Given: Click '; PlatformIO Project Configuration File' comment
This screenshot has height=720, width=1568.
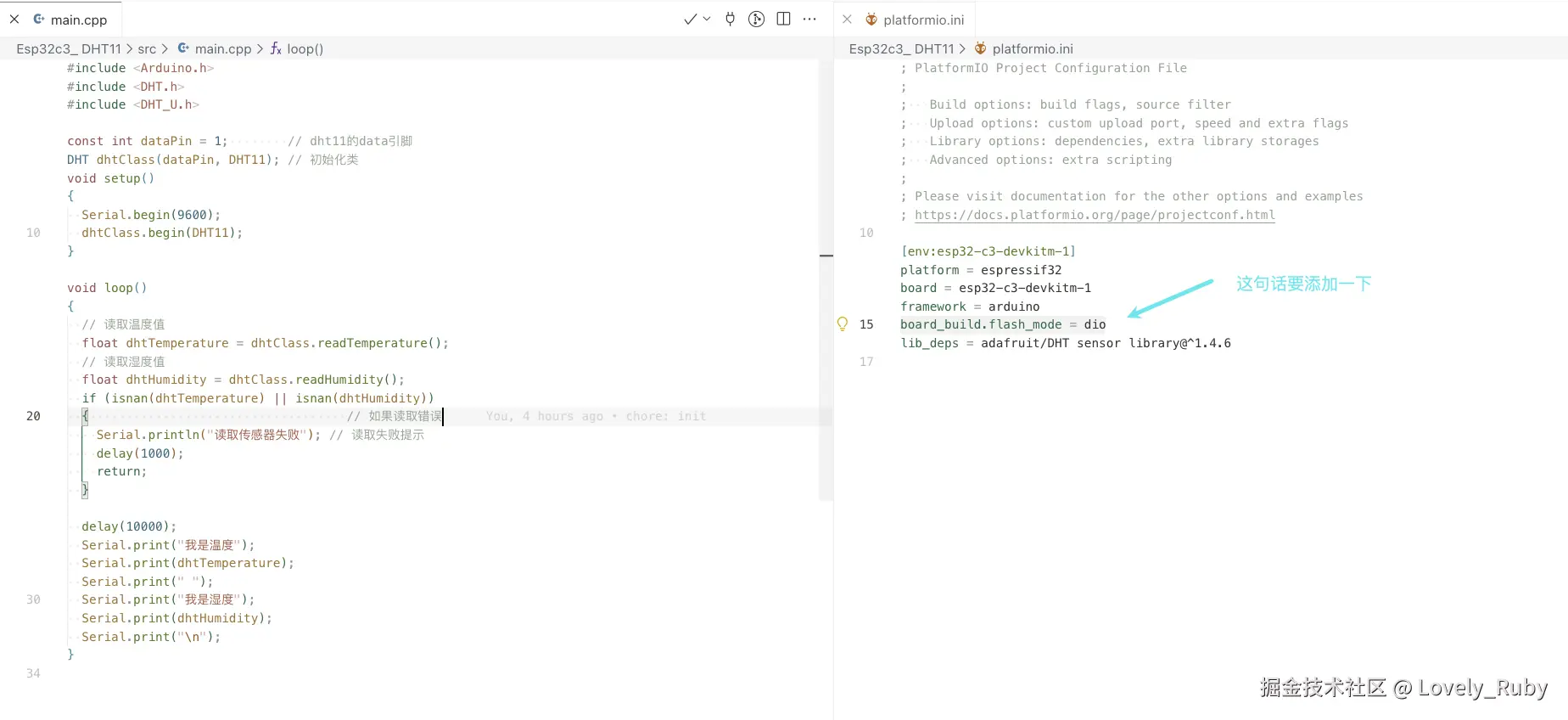Looking at the screenshot, I should [x=1044, y=68].
